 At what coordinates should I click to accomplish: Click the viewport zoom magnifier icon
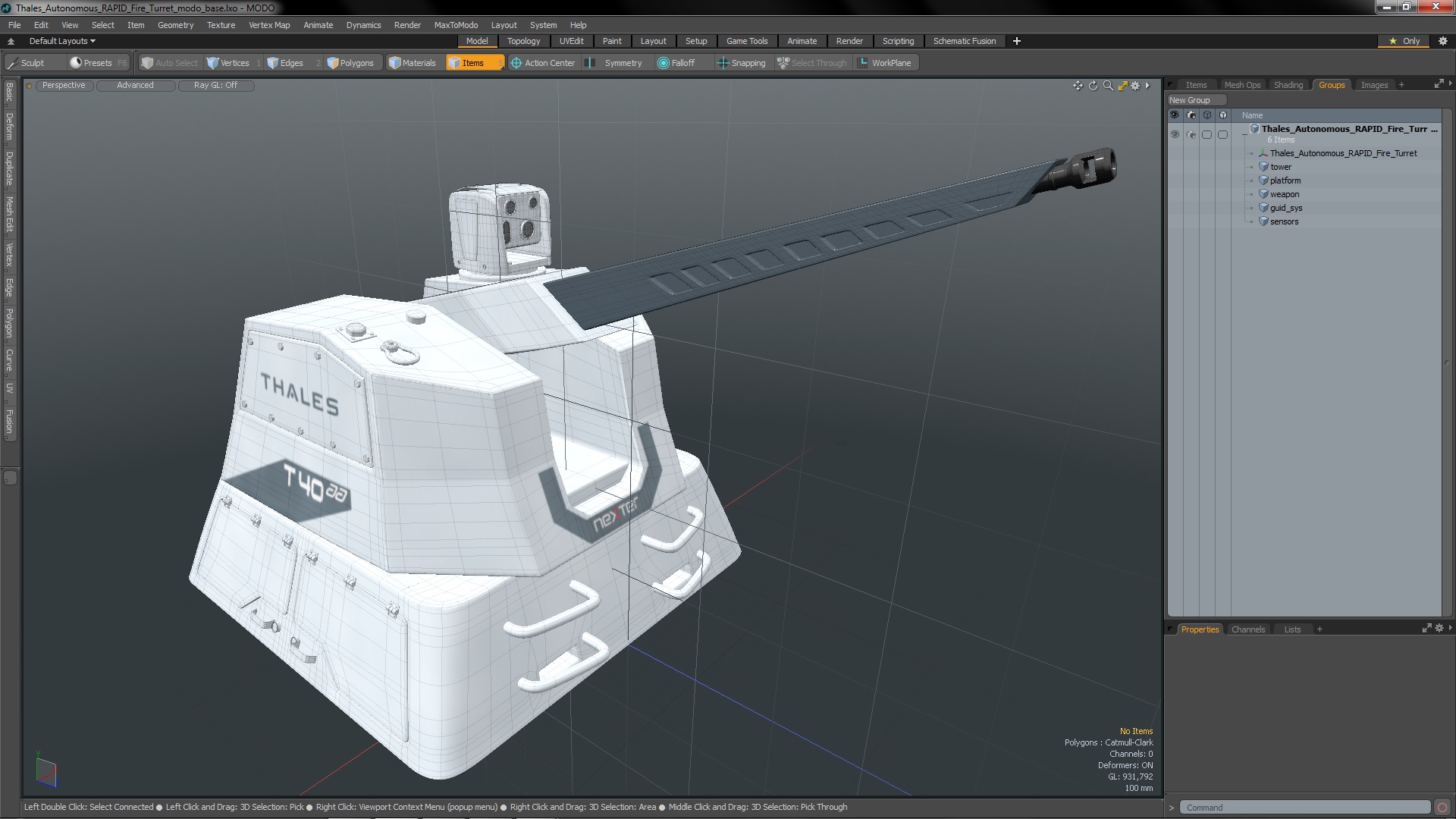point(1108,86)
